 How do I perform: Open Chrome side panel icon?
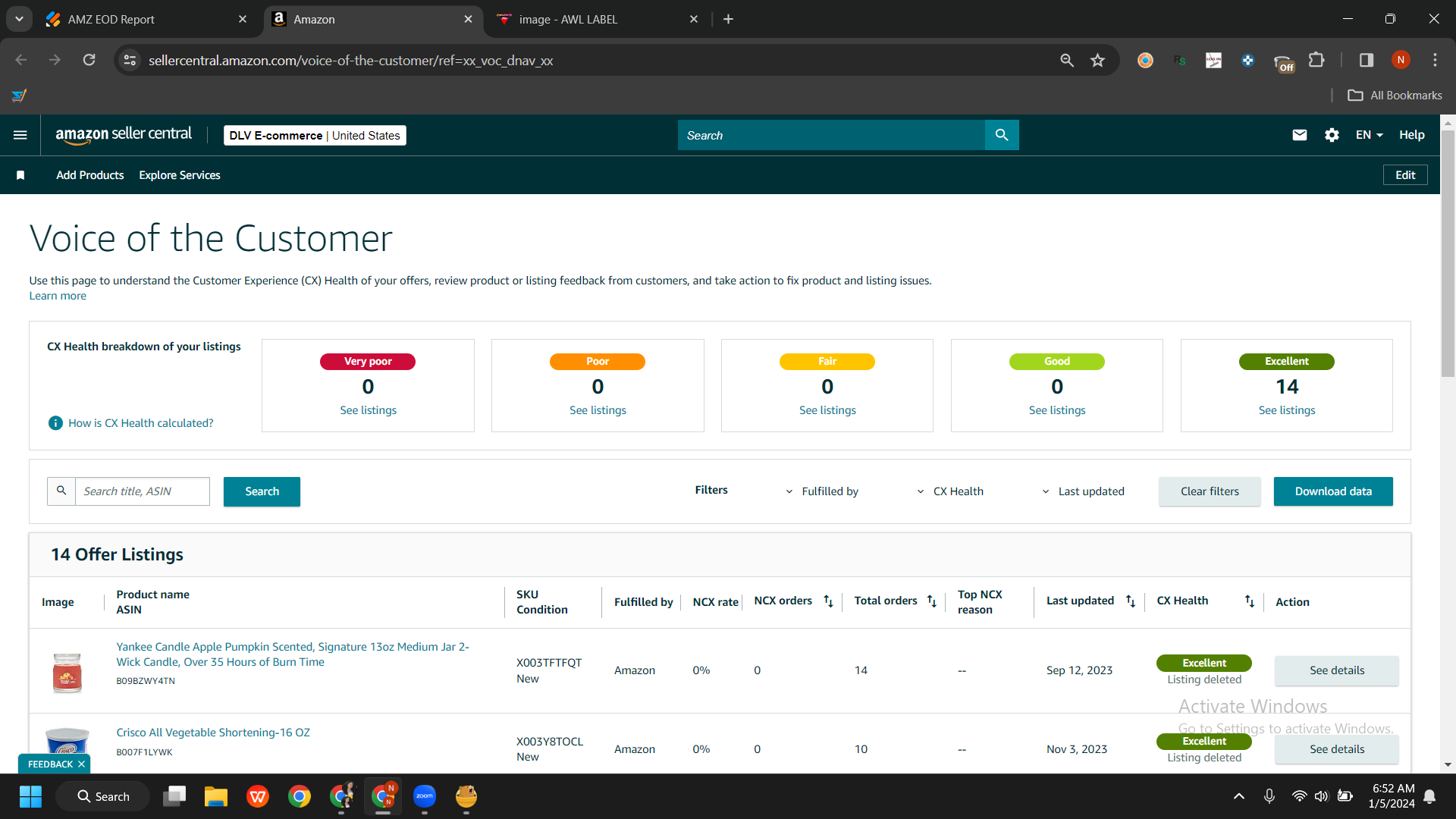[x=1367, y=60]
